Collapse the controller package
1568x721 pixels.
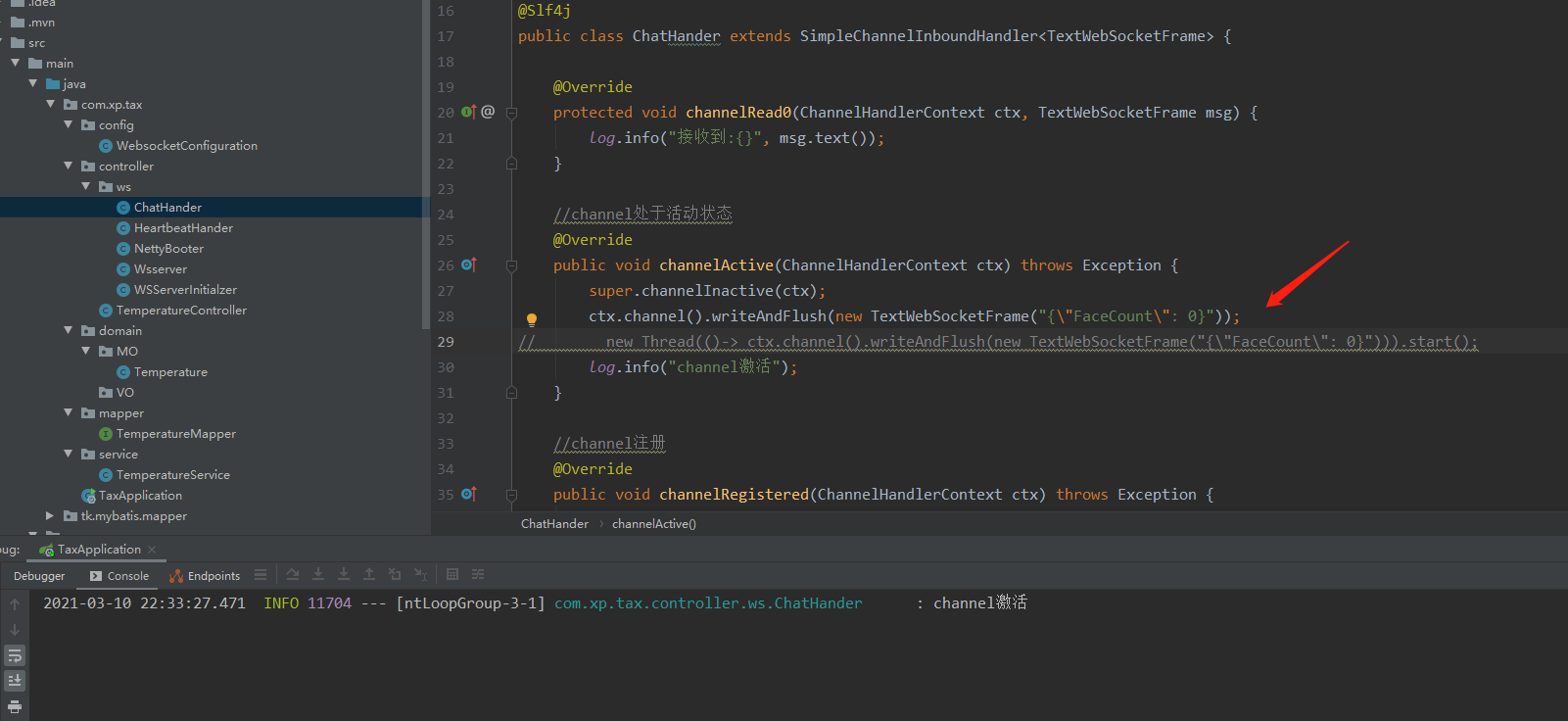69,166
